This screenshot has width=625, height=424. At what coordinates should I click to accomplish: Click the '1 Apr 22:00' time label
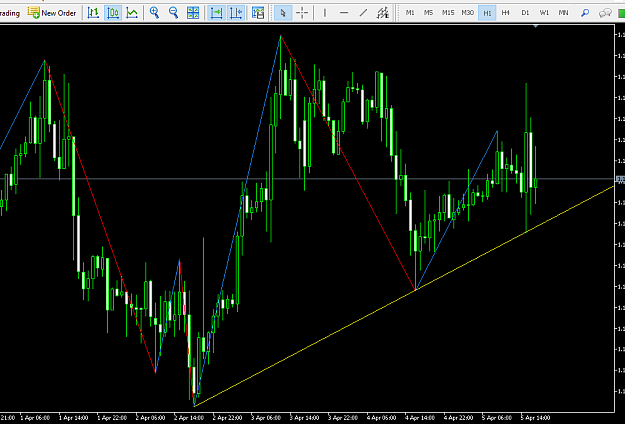pos(112,418)
